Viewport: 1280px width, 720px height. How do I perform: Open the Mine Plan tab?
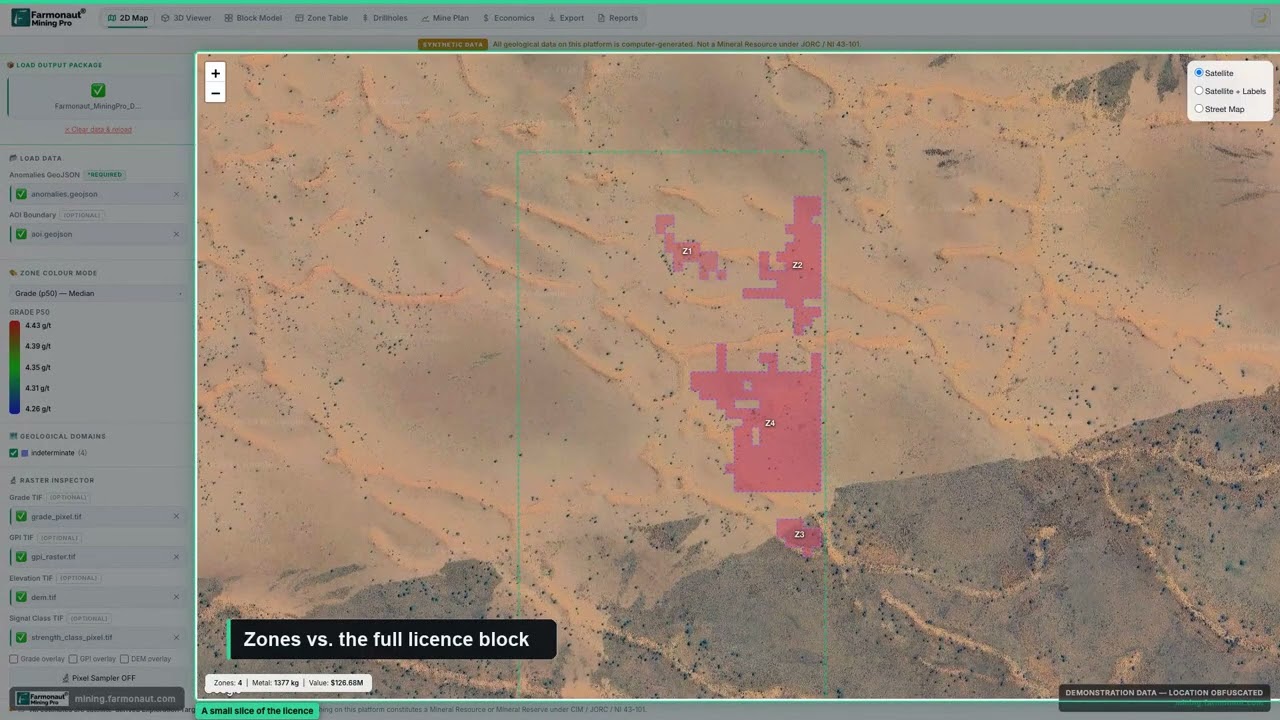click(x=445, y=18)
